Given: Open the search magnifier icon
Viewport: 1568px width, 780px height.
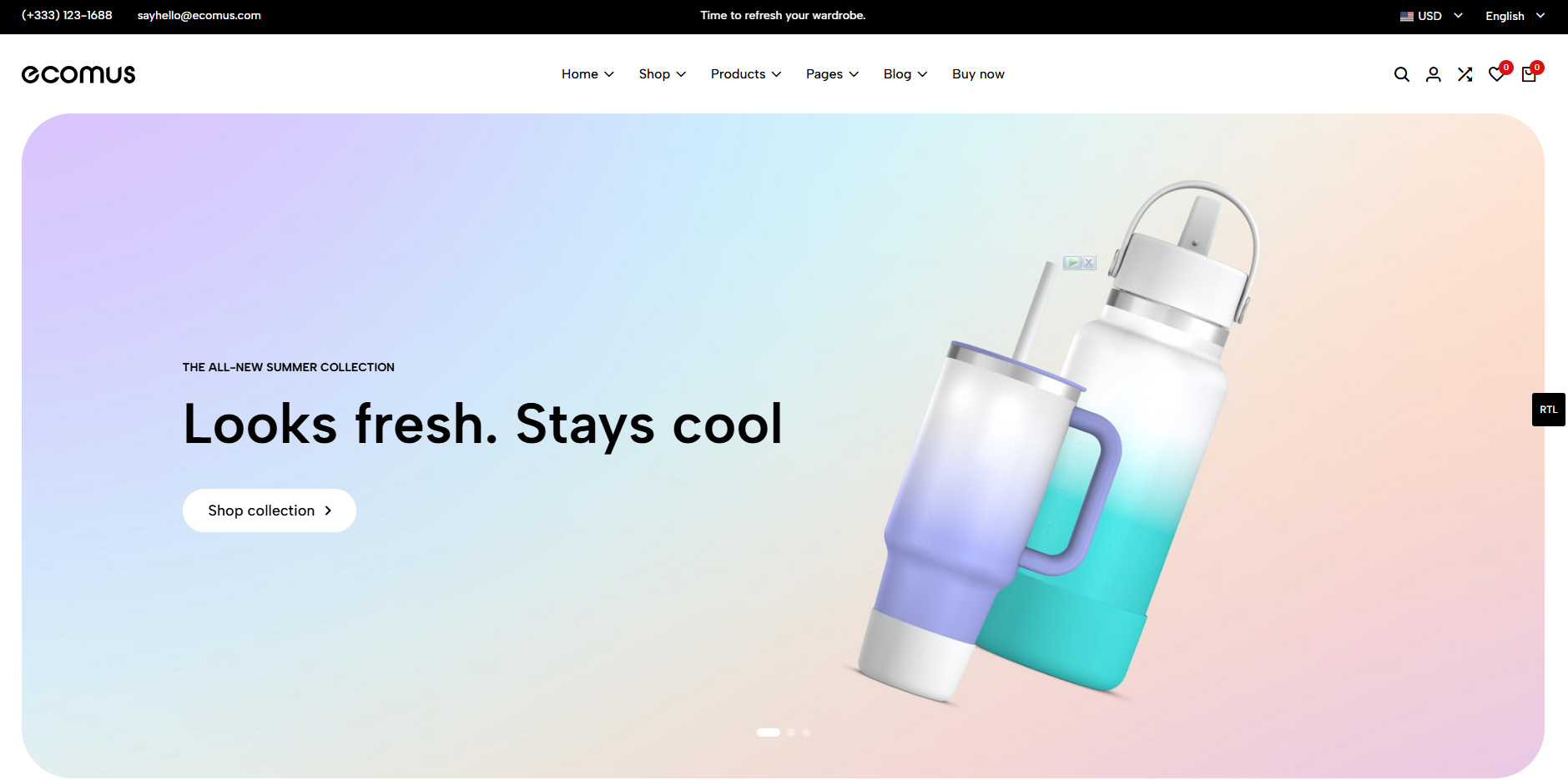Looking at the screenshot, I should (x=1402, y=74).
